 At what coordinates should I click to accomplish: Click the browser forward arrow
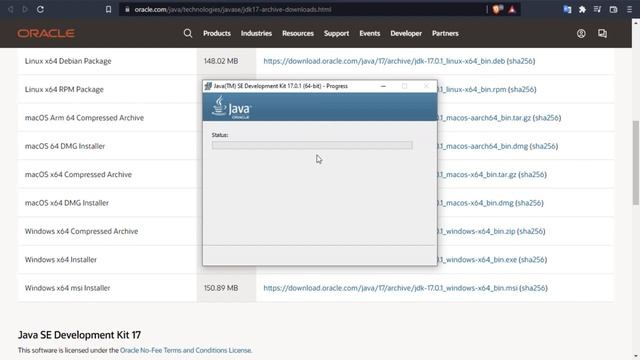point(25,9)
